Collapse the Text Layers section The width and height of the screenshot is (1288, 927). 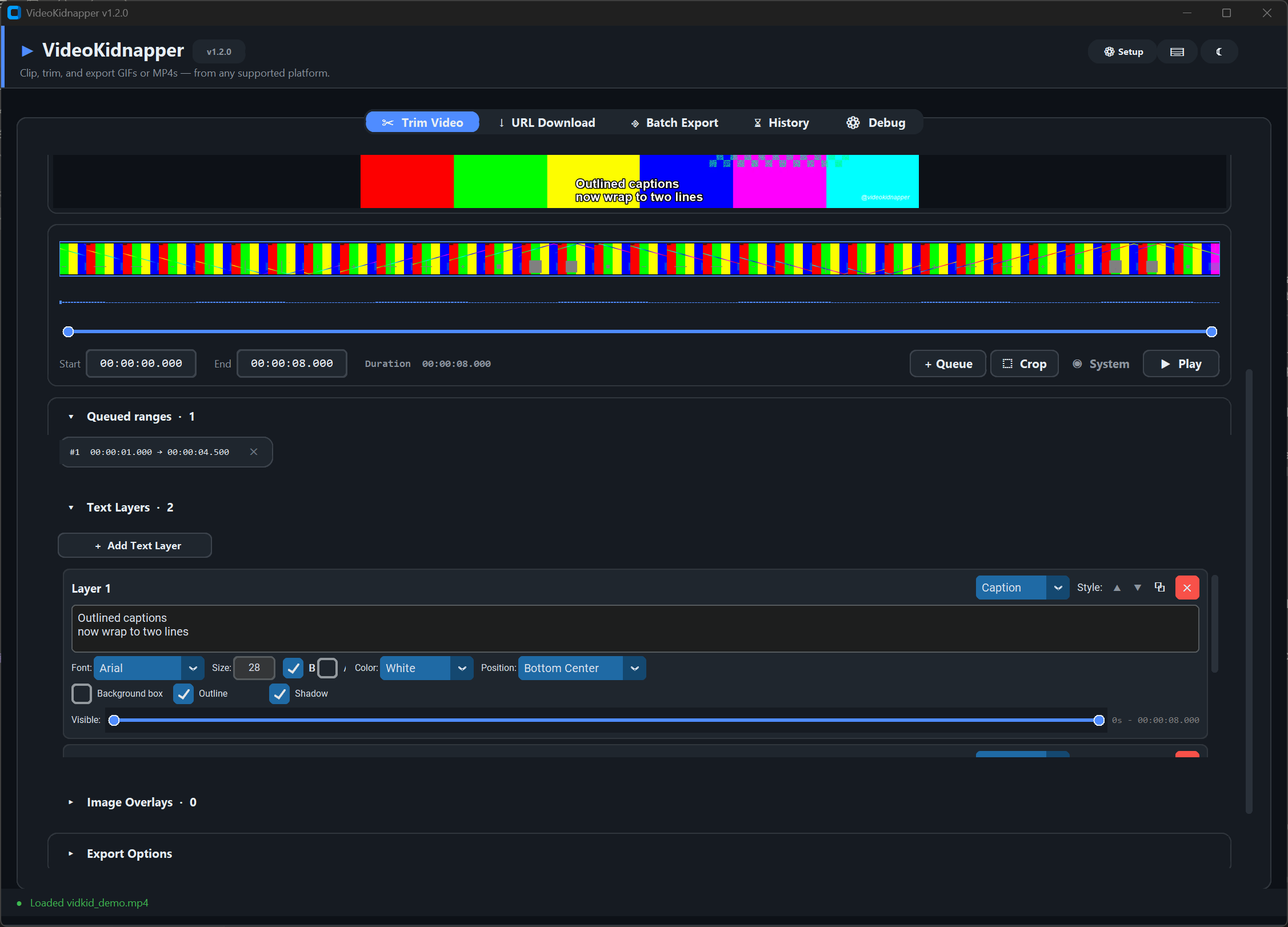71,508
